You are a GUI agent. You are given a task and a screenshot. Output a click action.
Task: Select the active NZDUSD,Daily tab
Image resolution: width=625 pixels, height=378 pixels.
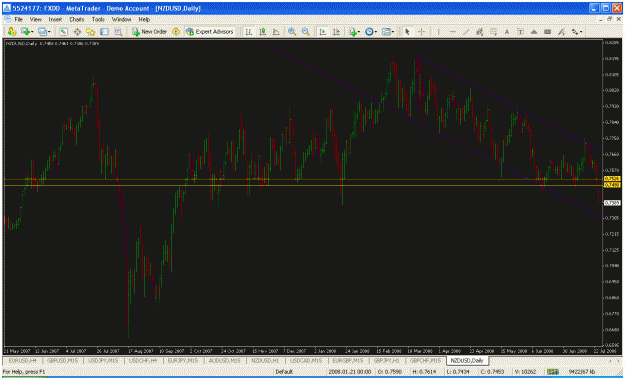467,360
